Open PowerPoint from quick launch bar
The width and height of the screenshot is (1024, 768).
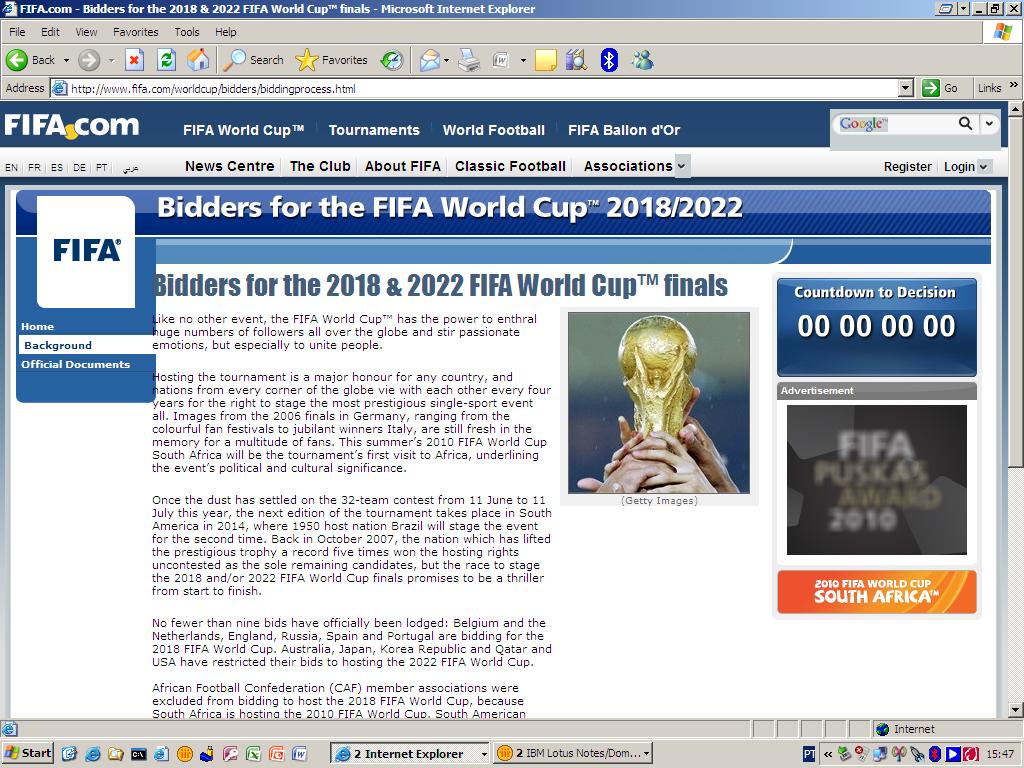(x=276, y=754)
